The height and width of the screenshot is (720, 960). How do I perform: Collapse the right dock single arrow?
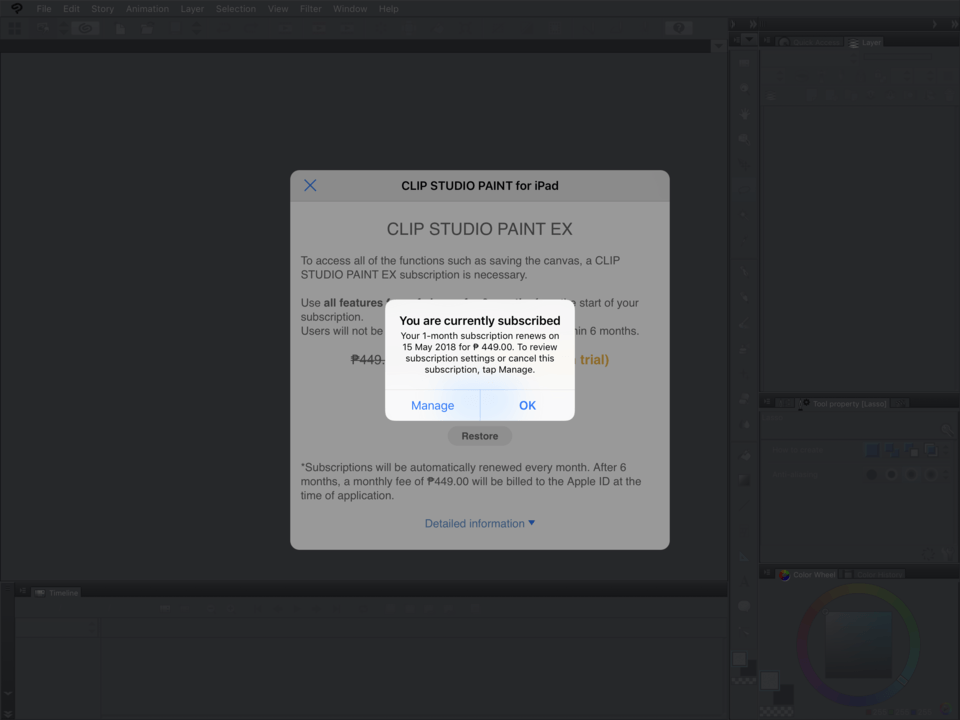(934, 24)
